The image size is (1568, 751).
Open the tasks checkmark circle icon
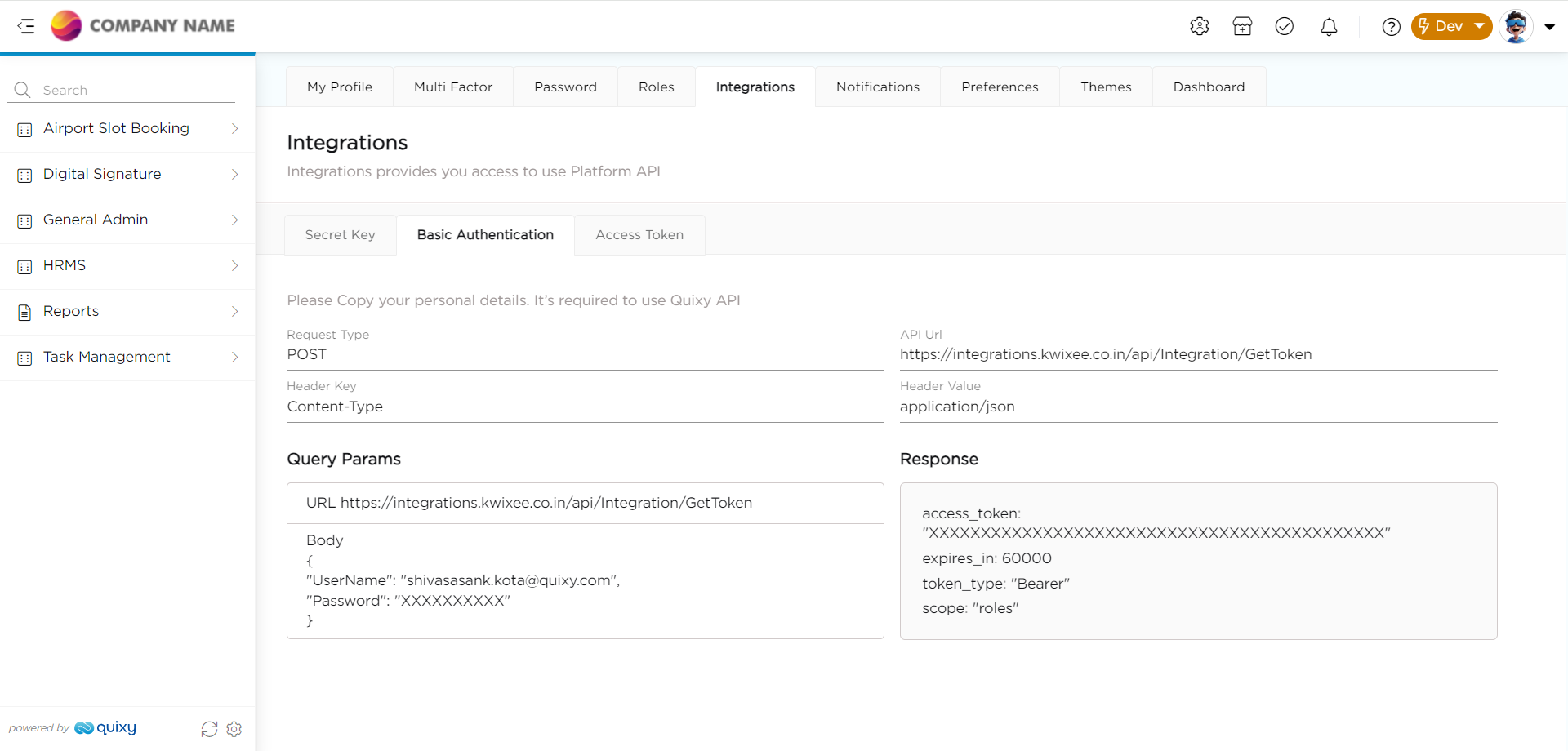coord(1285,26)
